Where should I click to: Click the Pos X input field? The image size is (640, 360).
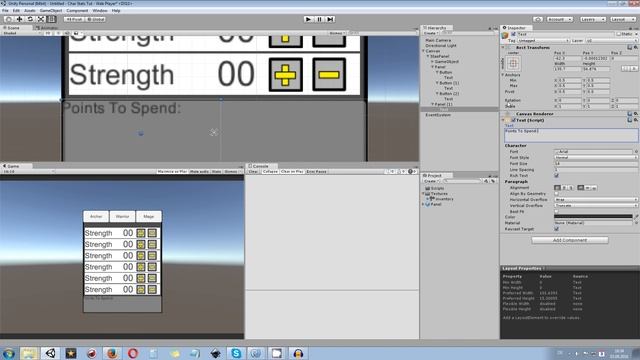tap(567, 58)
